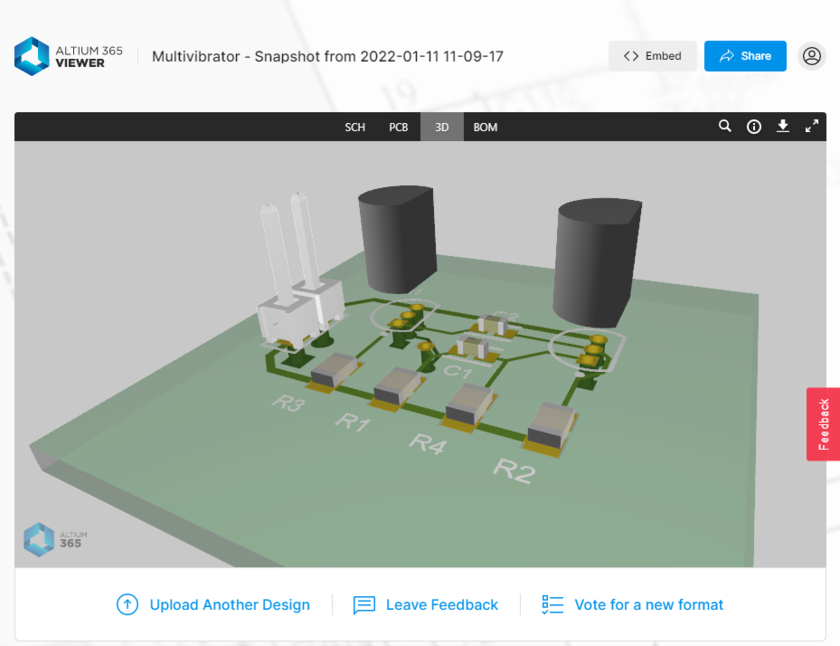
Task: Open Upload Another Design
Action: pos(229,605)
